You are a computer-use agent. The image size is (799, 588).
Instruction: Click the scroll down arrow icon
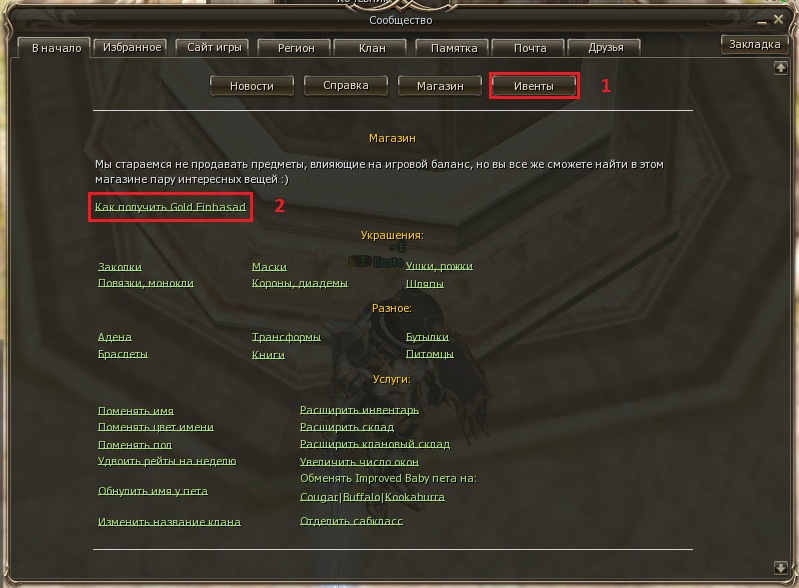pos(780,567)
